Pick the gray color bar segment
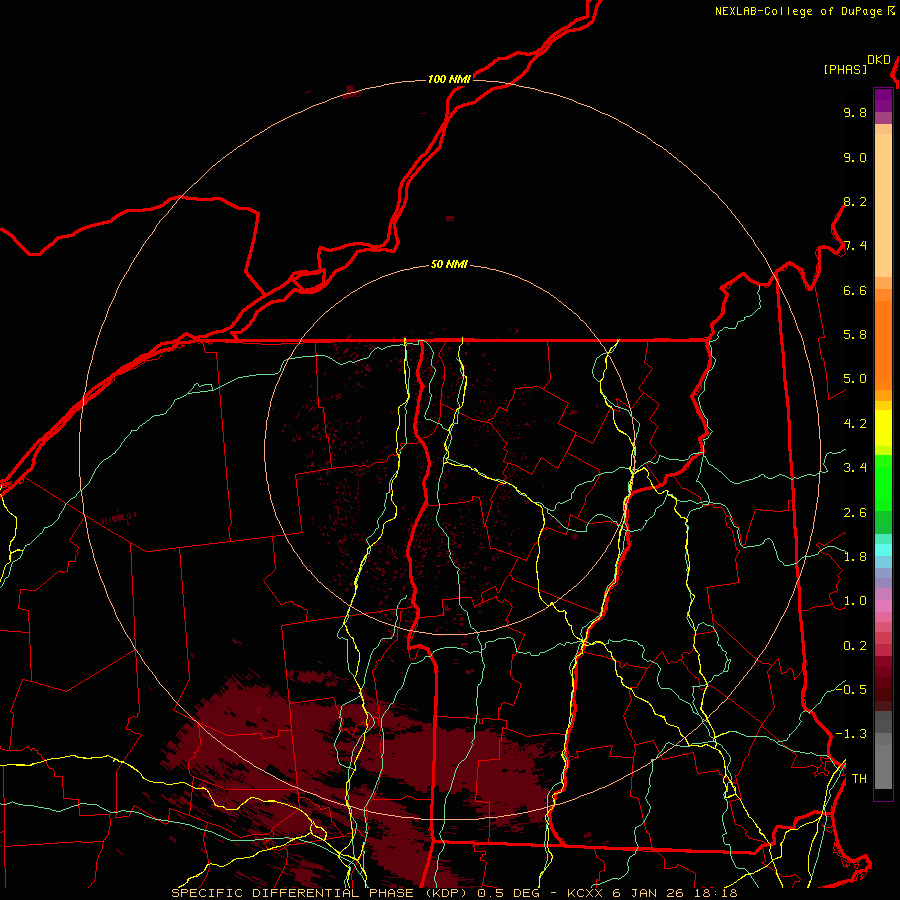 (x=883, y=766)
